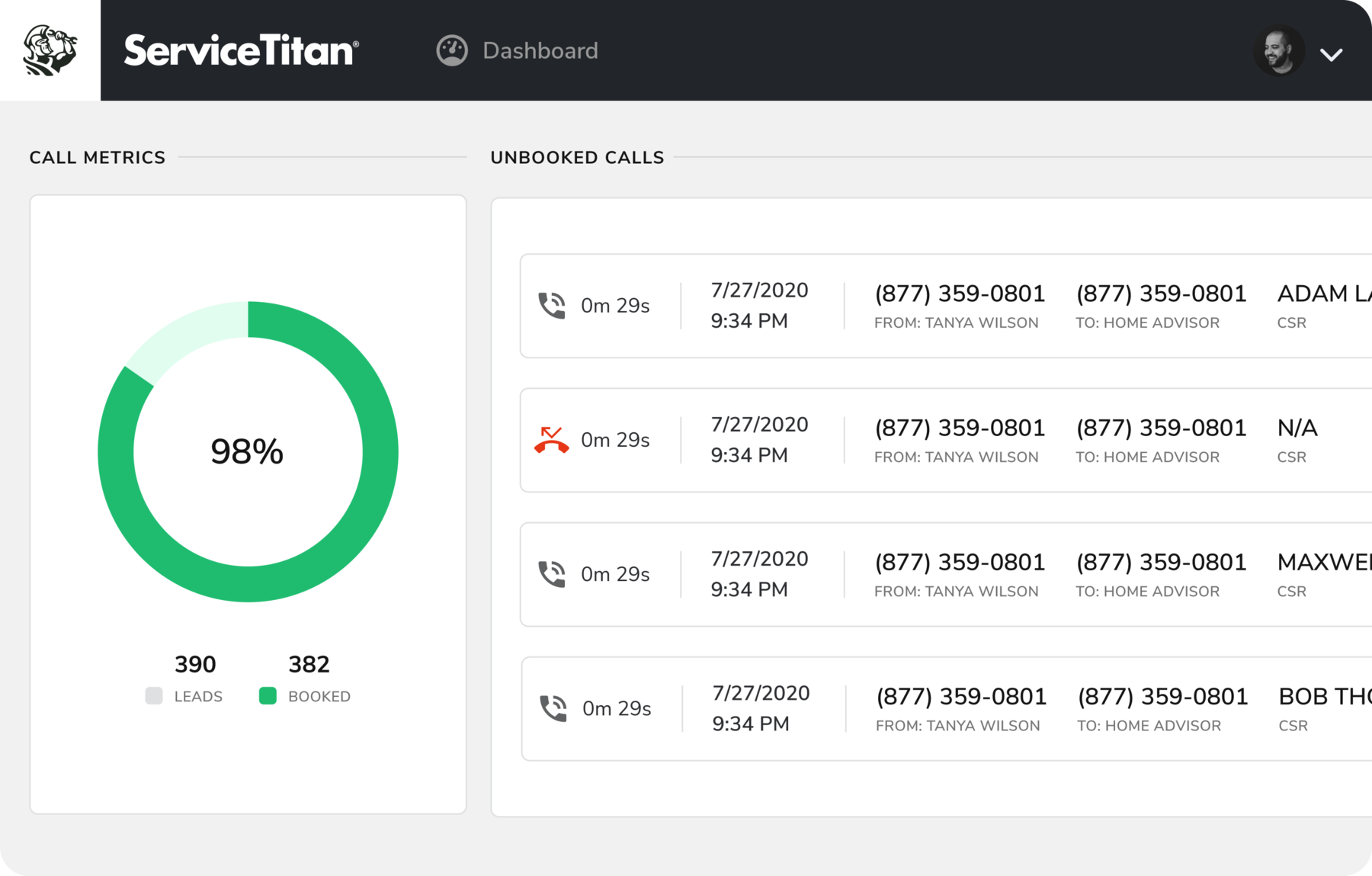
Task: Click the 7/27/2020 date in the N/A row
Action: [x=759, y=425]
